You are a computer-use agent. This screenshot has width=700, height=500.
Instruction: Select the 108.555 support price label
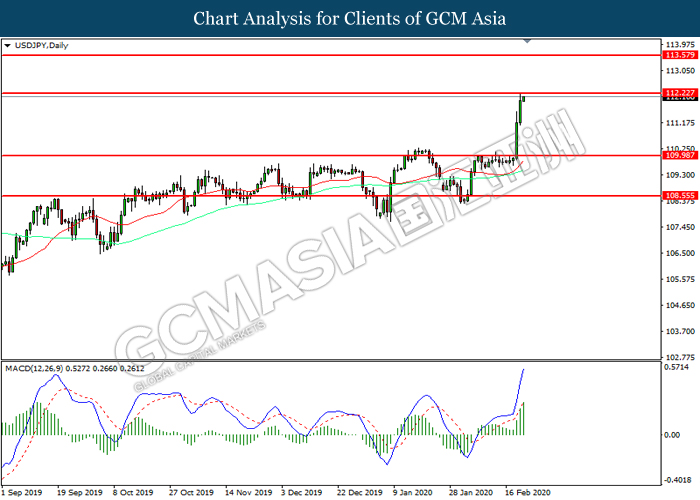(x=679, y=196)
